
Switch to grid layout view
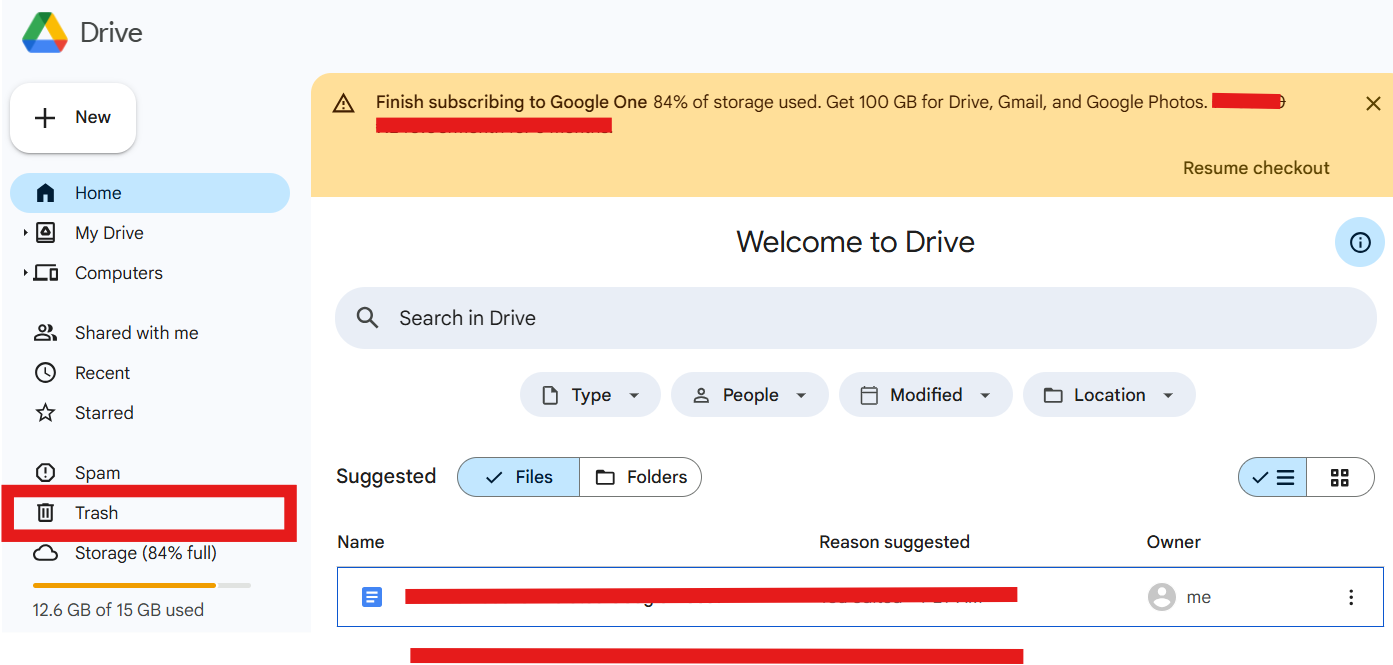coord(1340,477)
